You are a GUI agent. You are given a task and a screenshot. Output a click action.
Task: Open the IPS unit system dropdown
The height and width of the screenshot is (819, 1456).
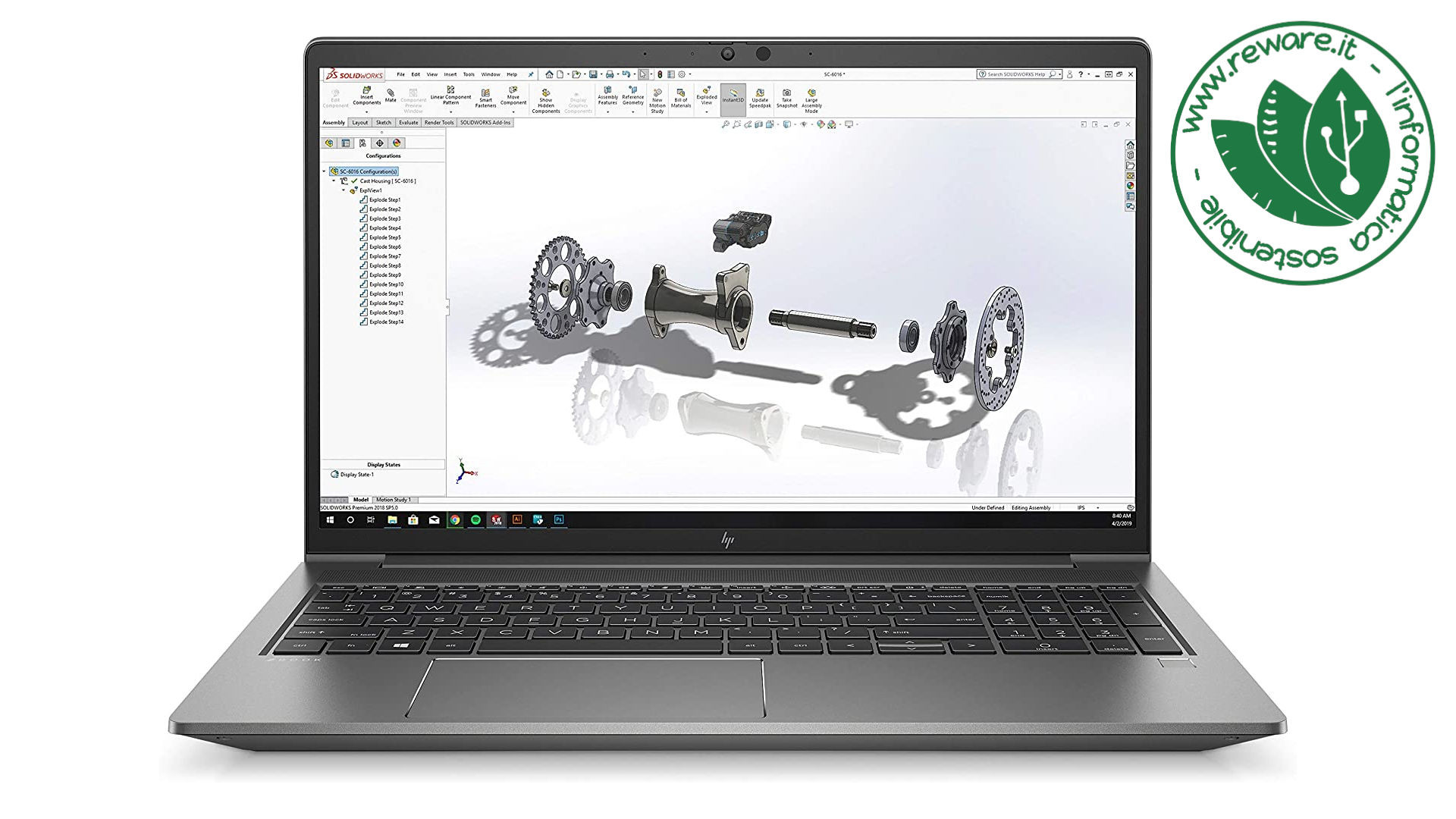(1097, 508)
